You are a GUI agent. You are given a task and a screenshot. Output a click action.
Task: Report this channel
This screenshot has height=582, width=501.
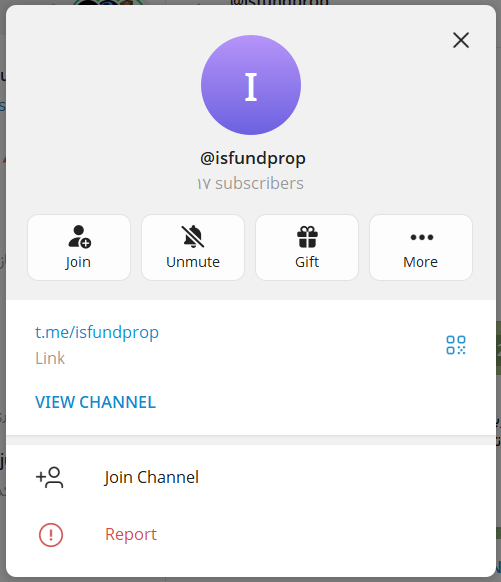pos(251,534)
